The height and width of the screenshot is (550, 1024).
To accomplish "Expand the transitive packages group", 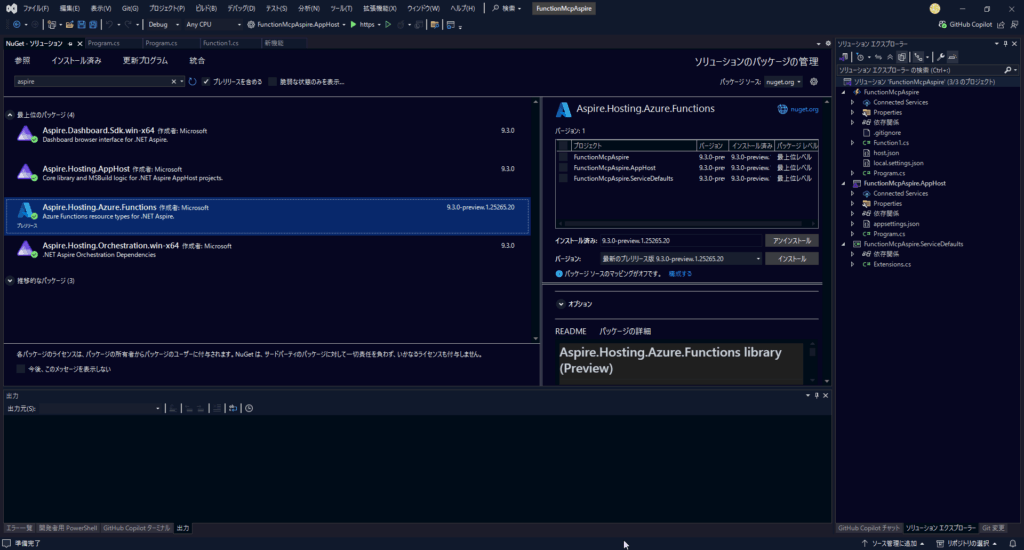I will 10,281.
